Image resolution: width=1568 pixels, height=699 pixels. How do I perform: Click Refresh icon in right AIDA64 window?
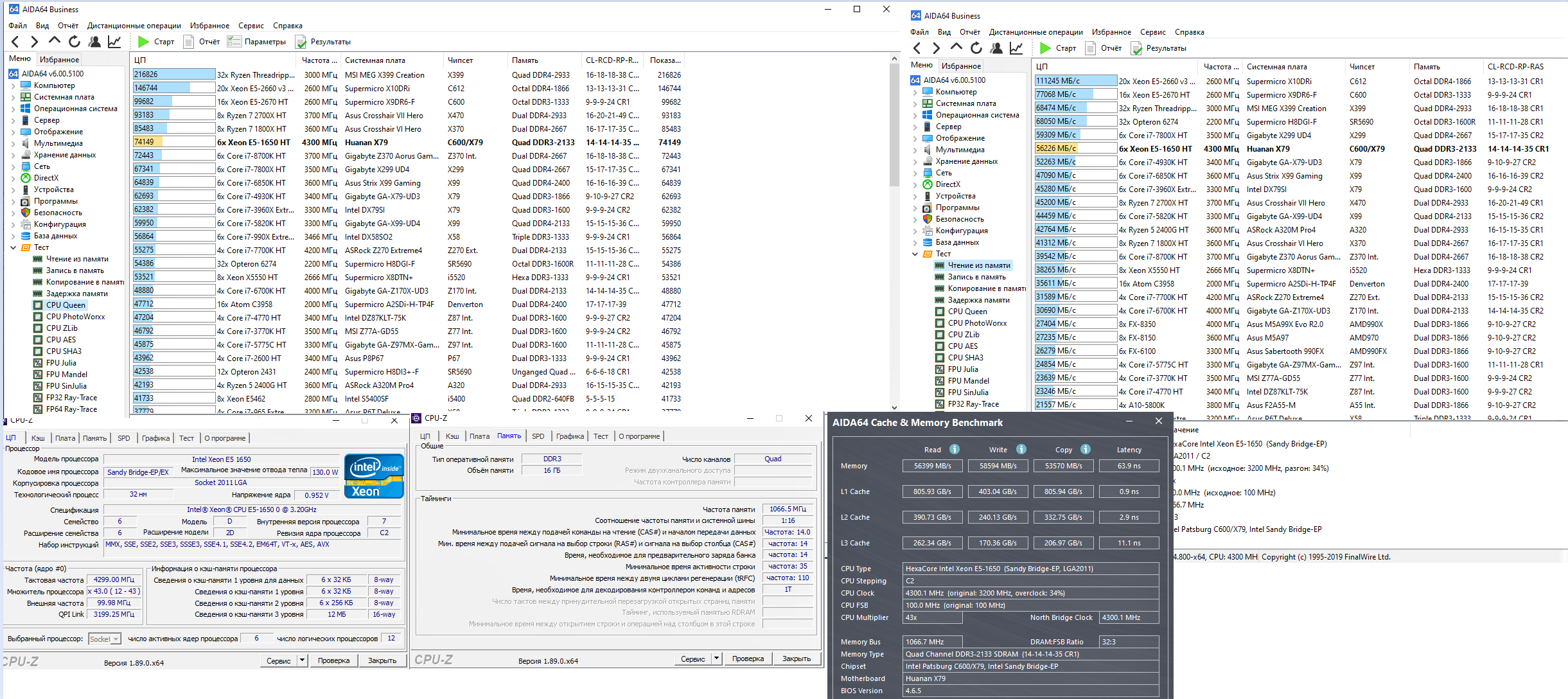coord(976,48)
